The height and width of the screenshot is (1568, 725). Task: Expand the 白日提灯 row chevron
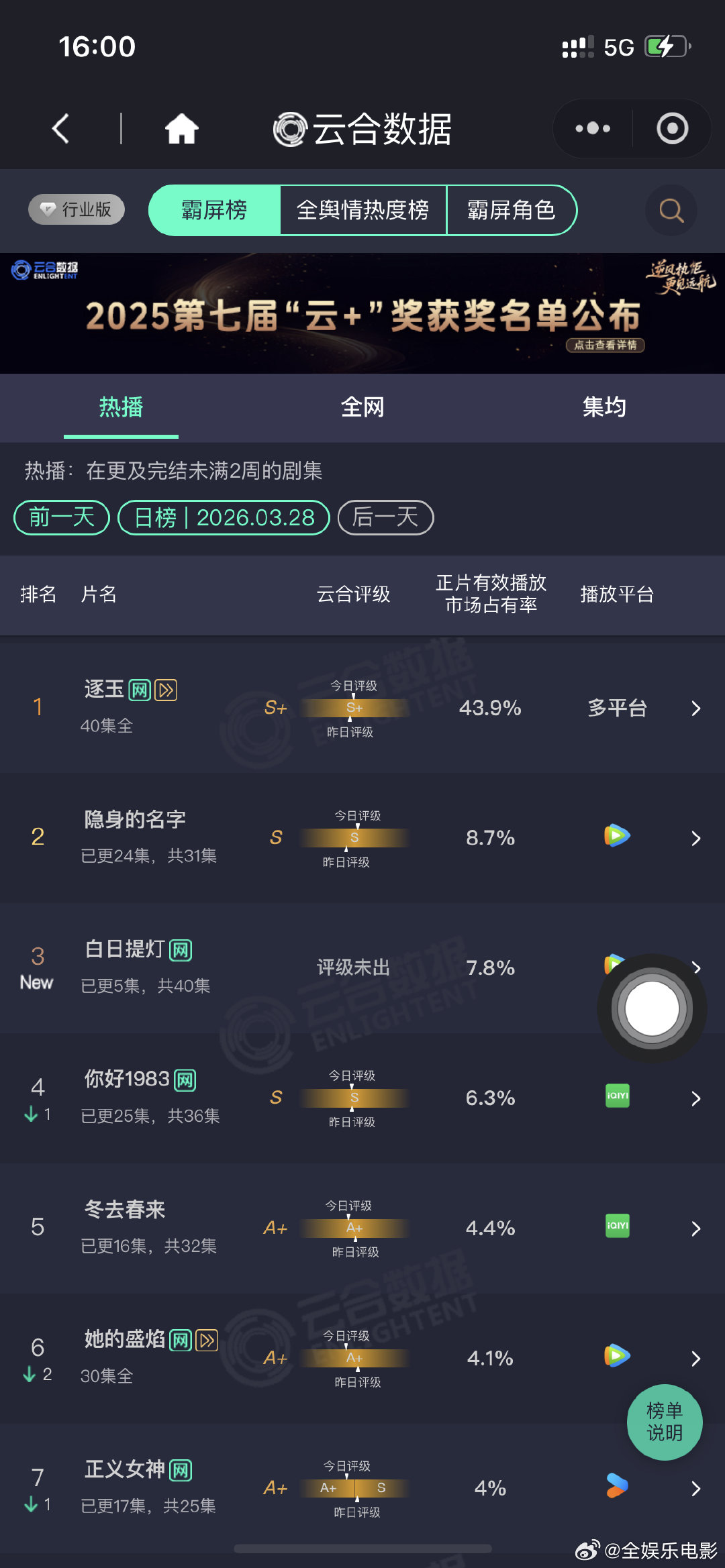click(696, 968)
